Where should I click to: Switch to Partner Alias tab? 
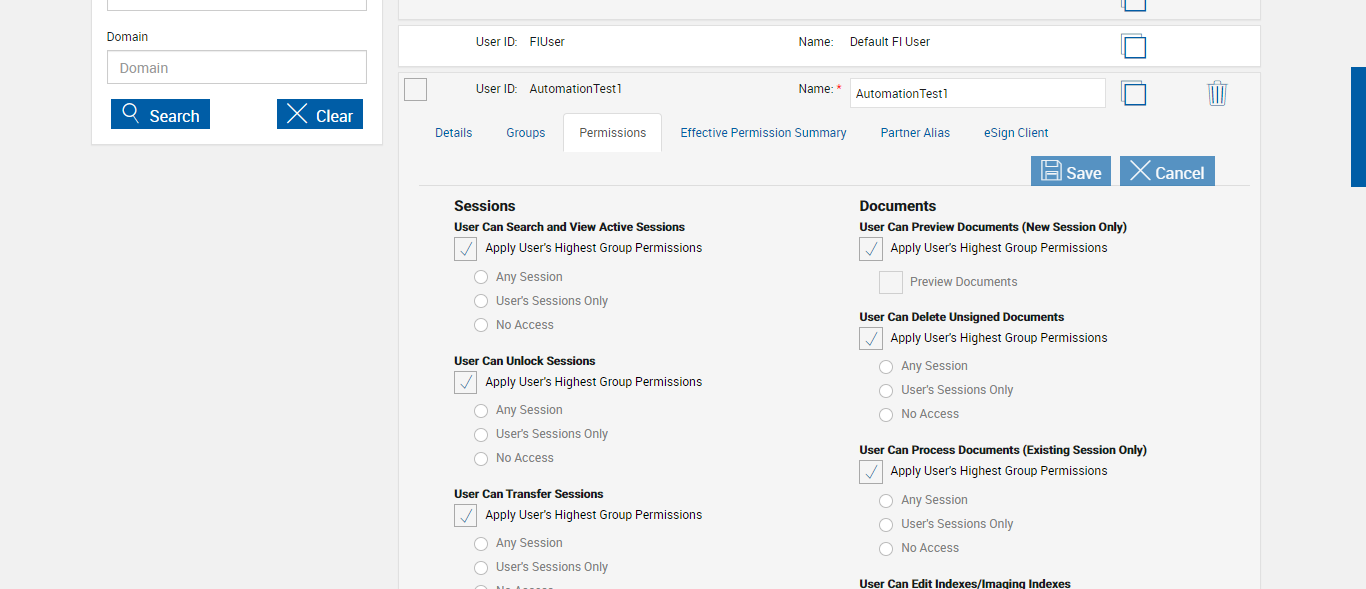(915, 133)
